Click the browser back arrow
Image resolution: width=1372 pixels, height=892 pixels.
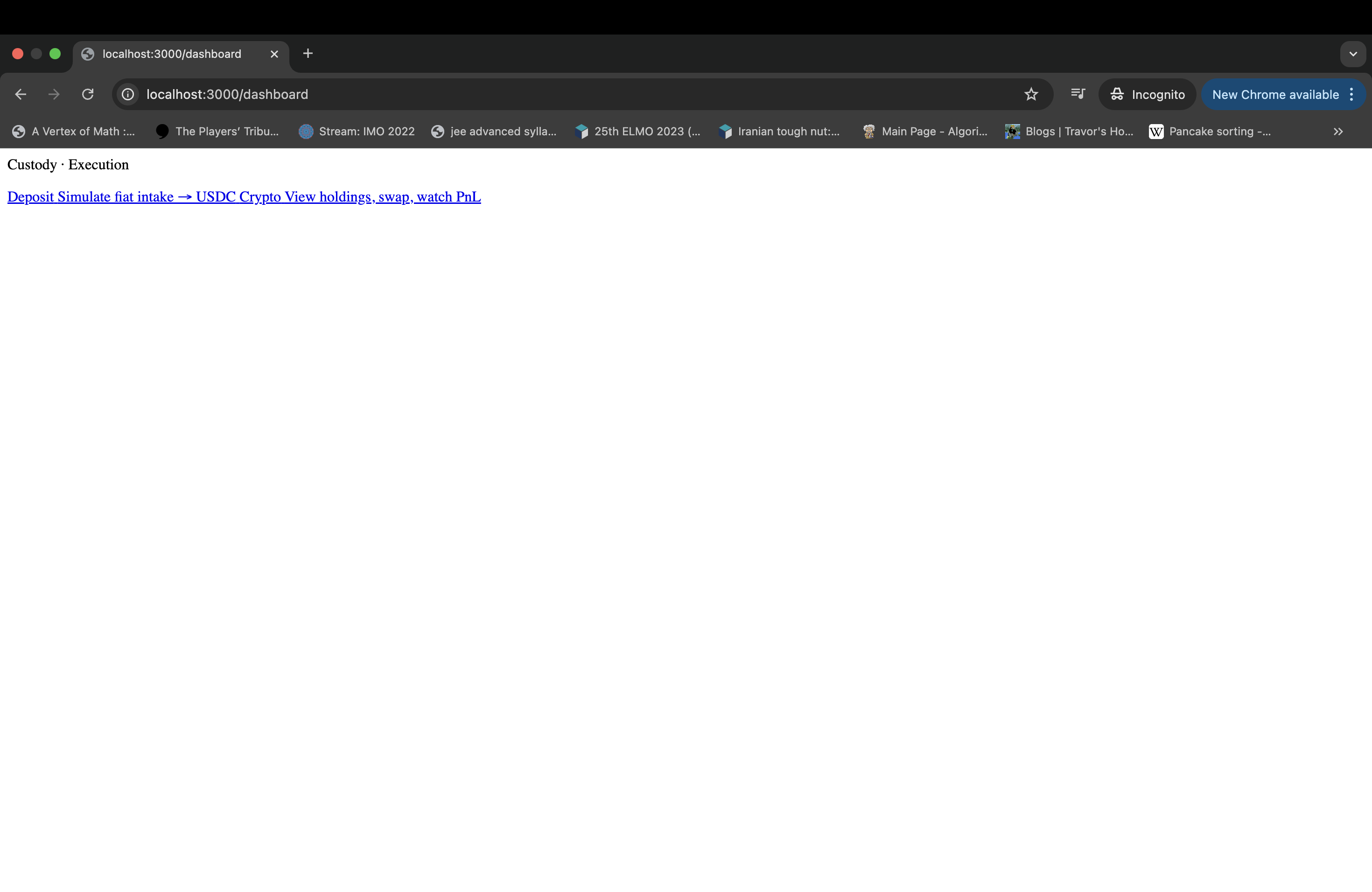point(21,94)
